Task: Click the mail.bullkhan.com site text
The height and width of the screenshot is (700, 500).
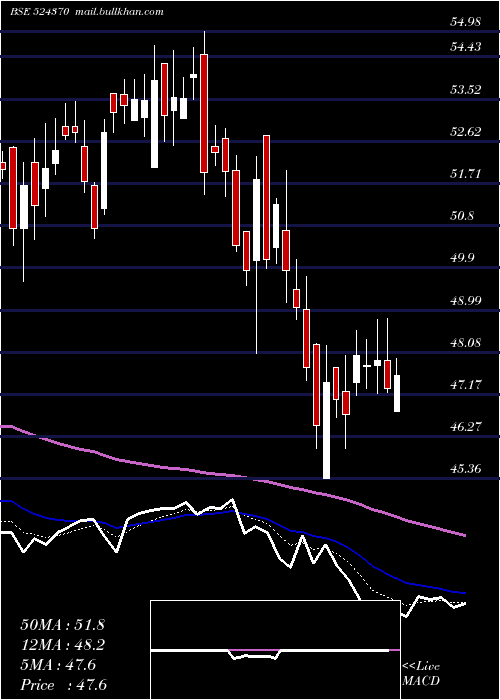Action: point(118,12)
